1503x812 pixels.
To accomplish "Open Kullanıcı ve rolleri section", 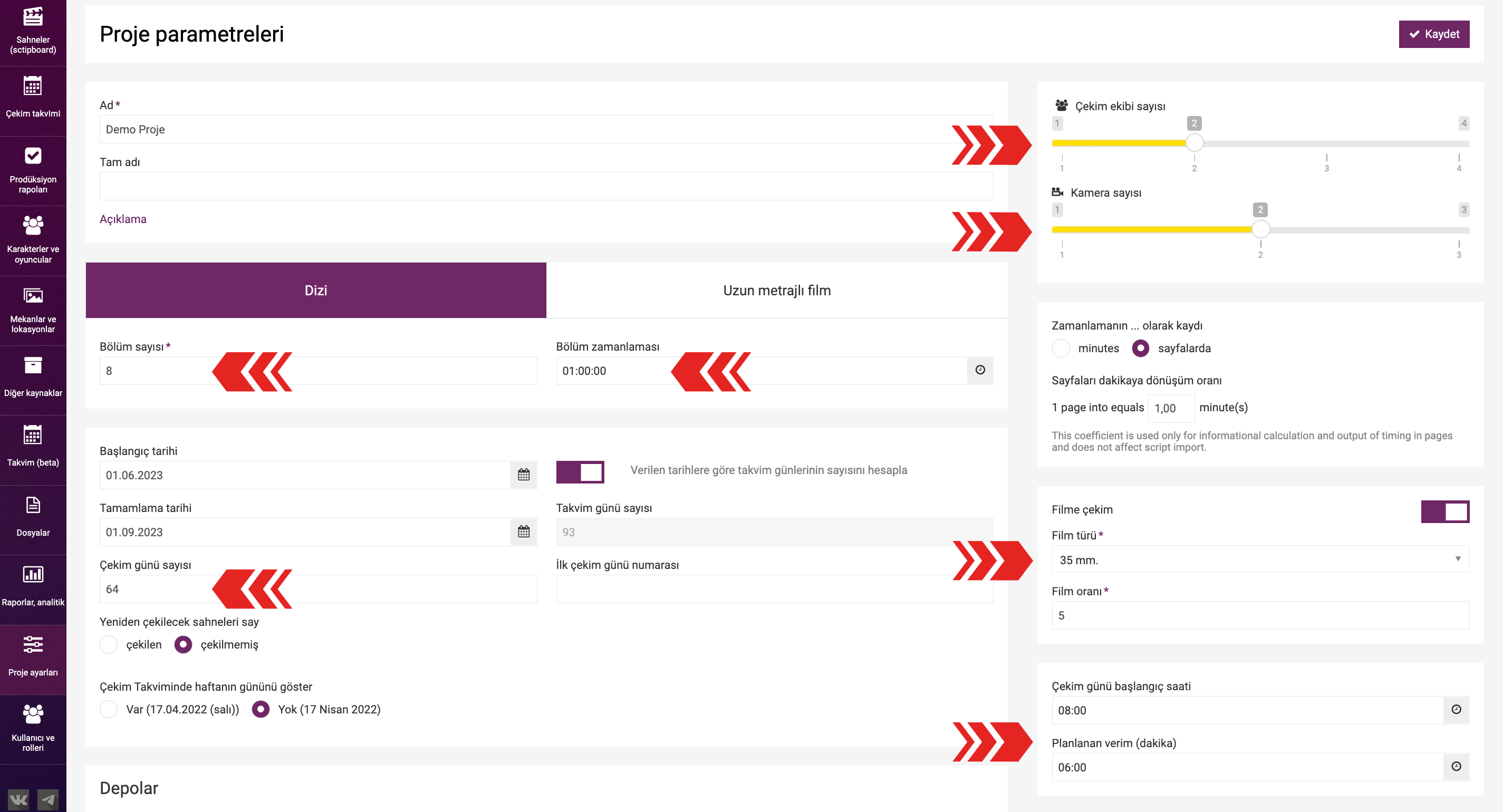I will tap(33, 729).
